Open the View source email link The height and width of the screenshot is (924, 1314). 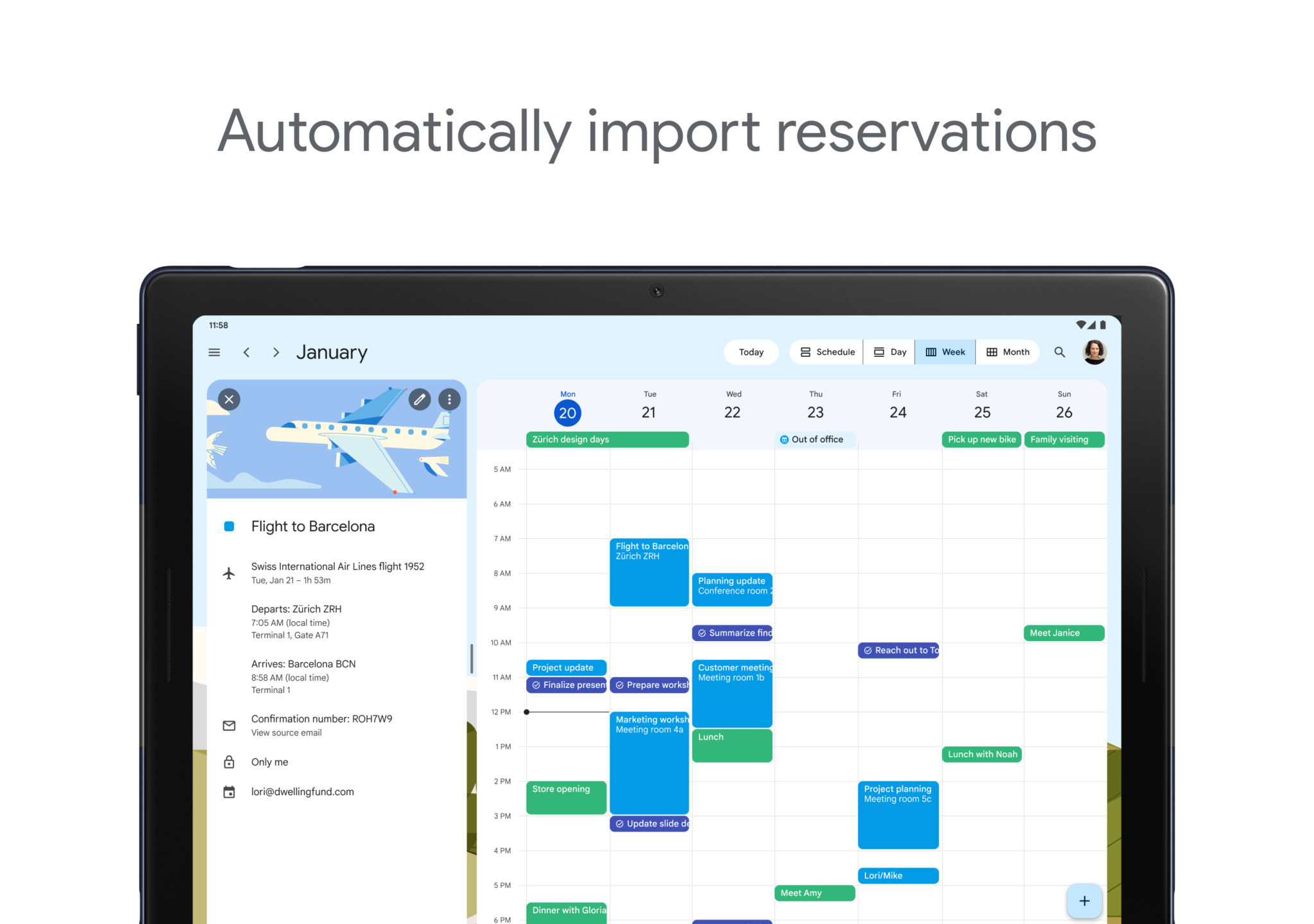(286, 733)
